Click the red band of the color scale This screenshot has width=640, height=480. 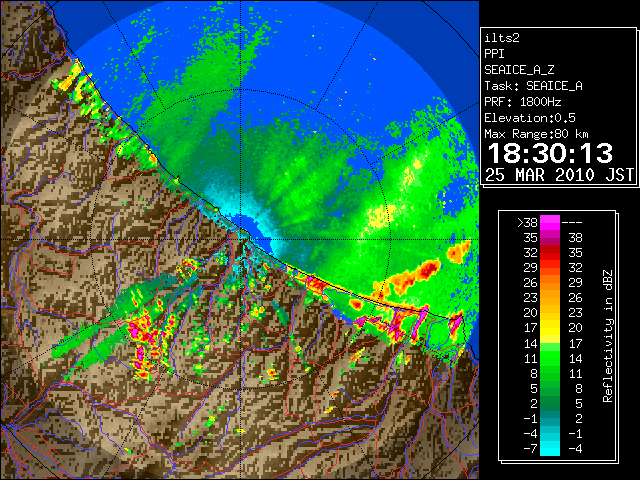550,253
